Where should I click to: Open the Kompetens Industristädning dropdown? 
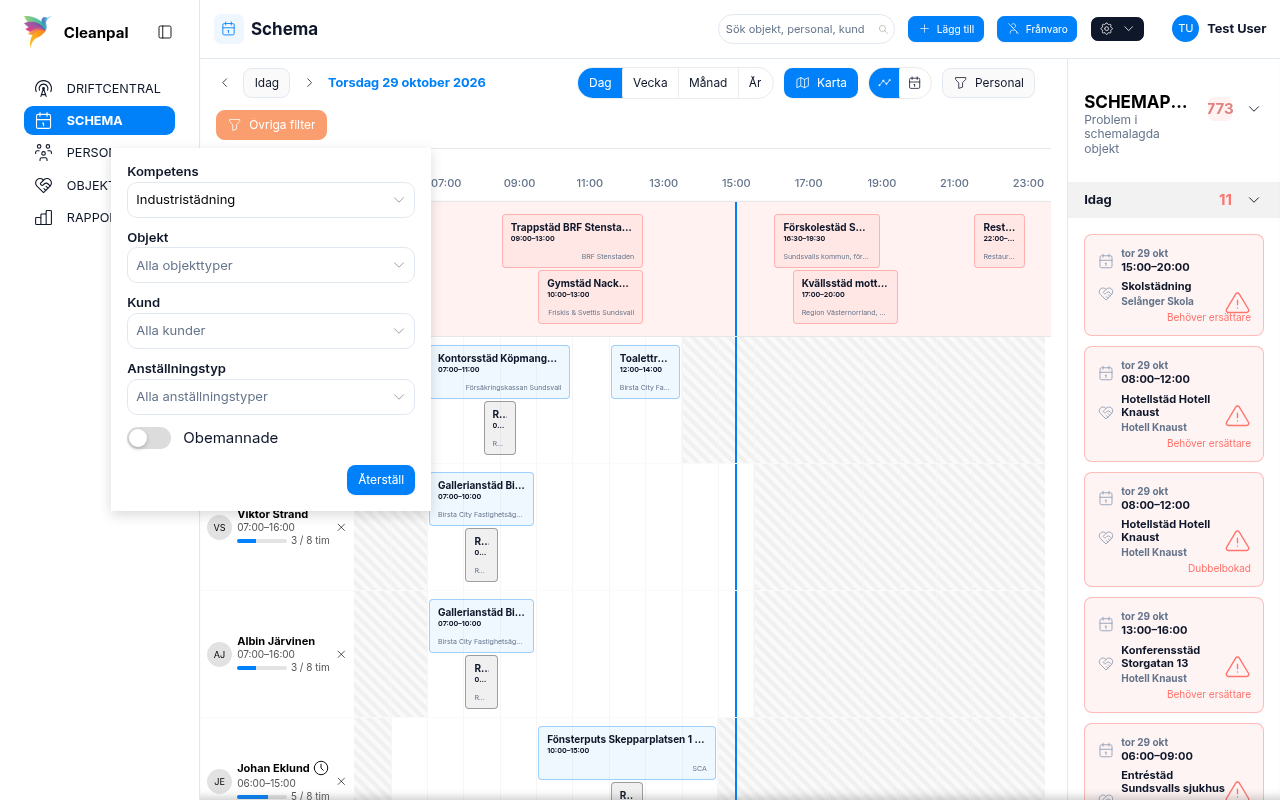(271, 200)
